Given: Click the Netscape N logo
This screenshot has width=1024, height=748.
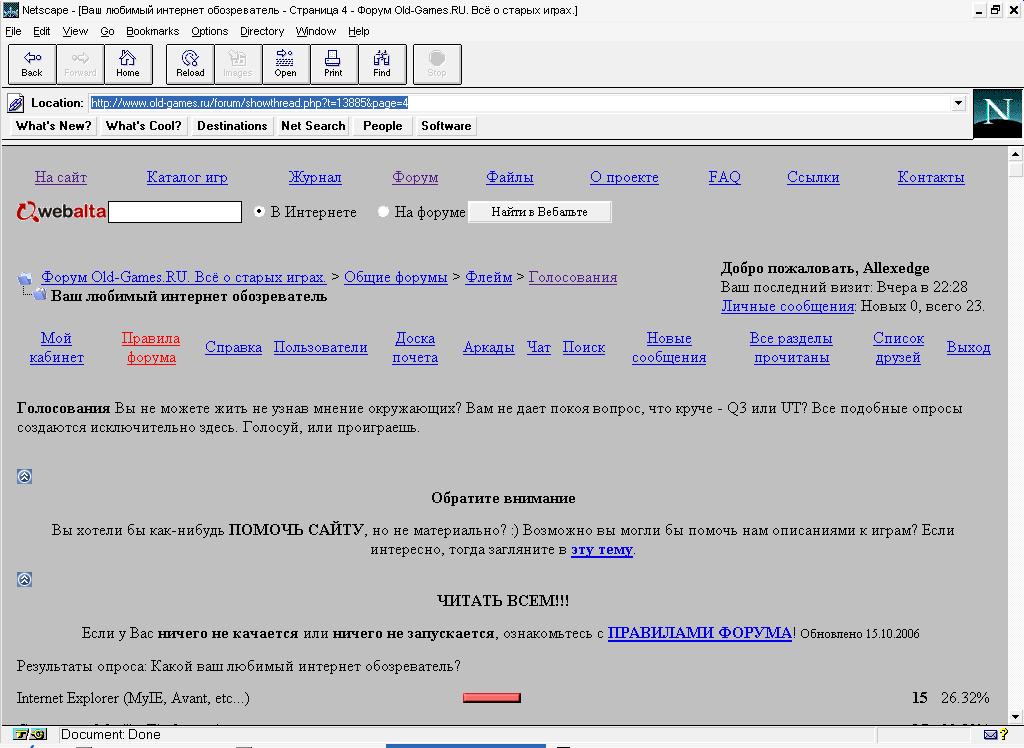Looking at the screenshot, I should 997,114.
